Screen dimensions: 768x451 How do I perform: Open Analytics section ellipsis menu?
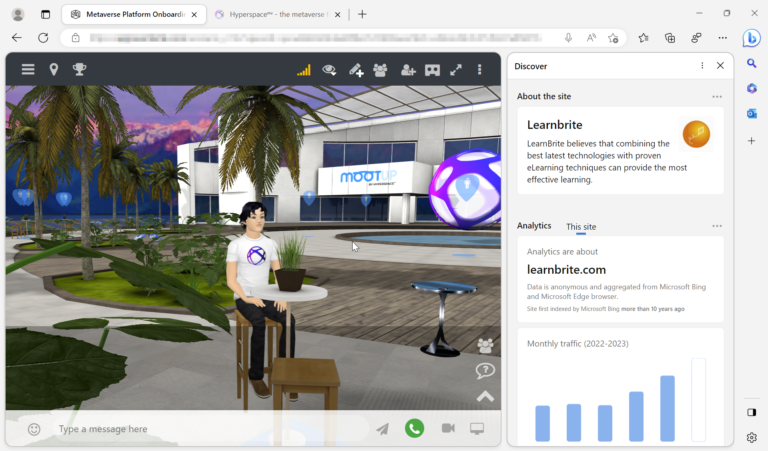(717, 226)
